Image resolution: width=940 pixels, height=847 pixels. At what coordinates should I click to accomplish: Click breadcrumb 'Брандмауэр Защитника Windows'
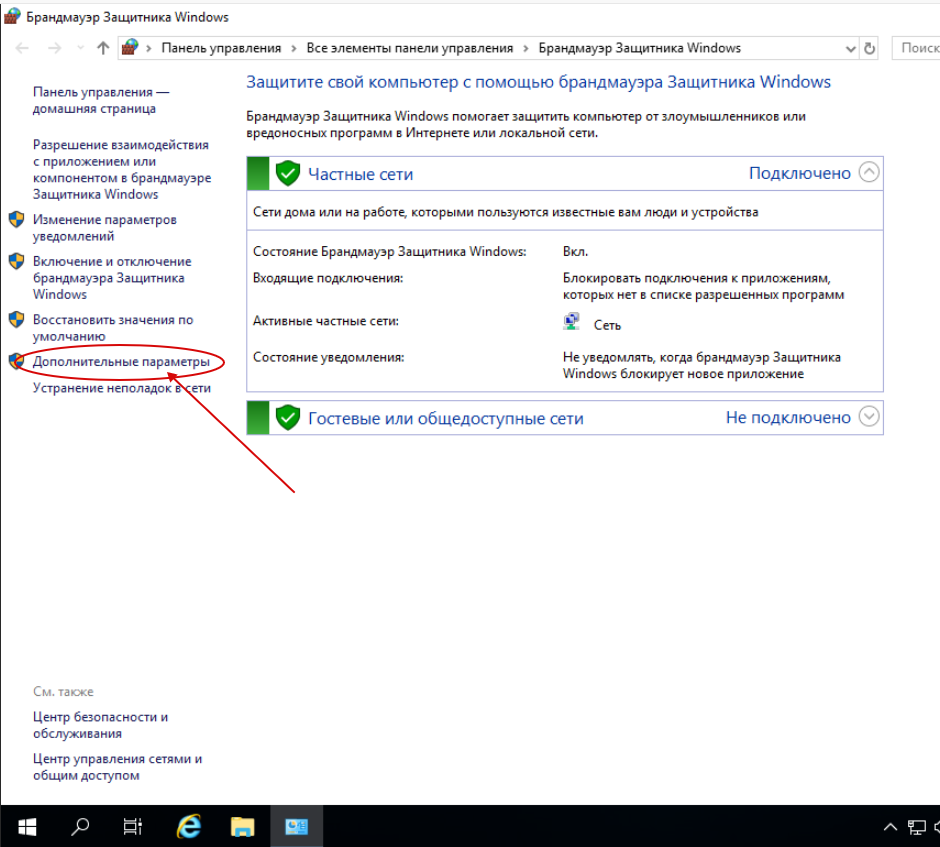click(x=640, y=48)
